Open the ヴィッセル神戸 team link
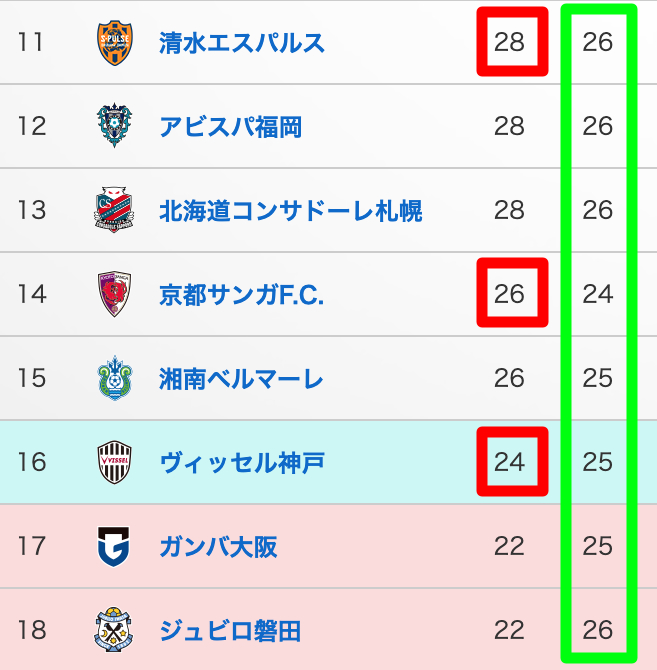Viewport: 657px width, 670px height. tap(241, 463)
